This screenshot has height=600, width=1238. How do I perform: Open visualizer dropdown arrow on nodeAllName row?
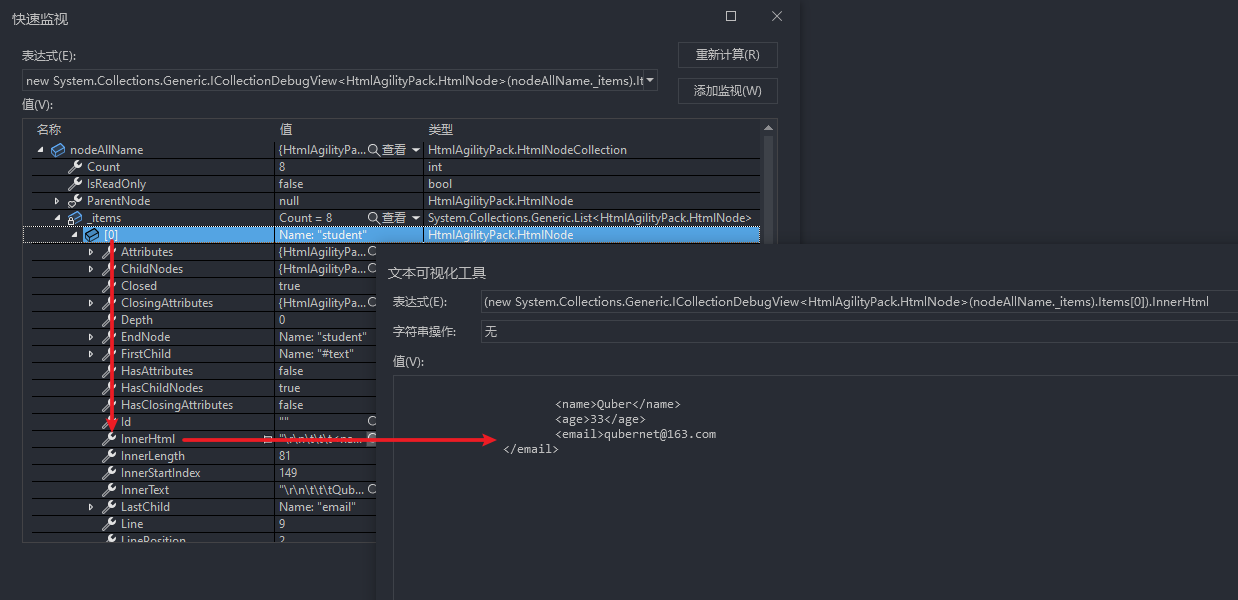coord(416,150)
